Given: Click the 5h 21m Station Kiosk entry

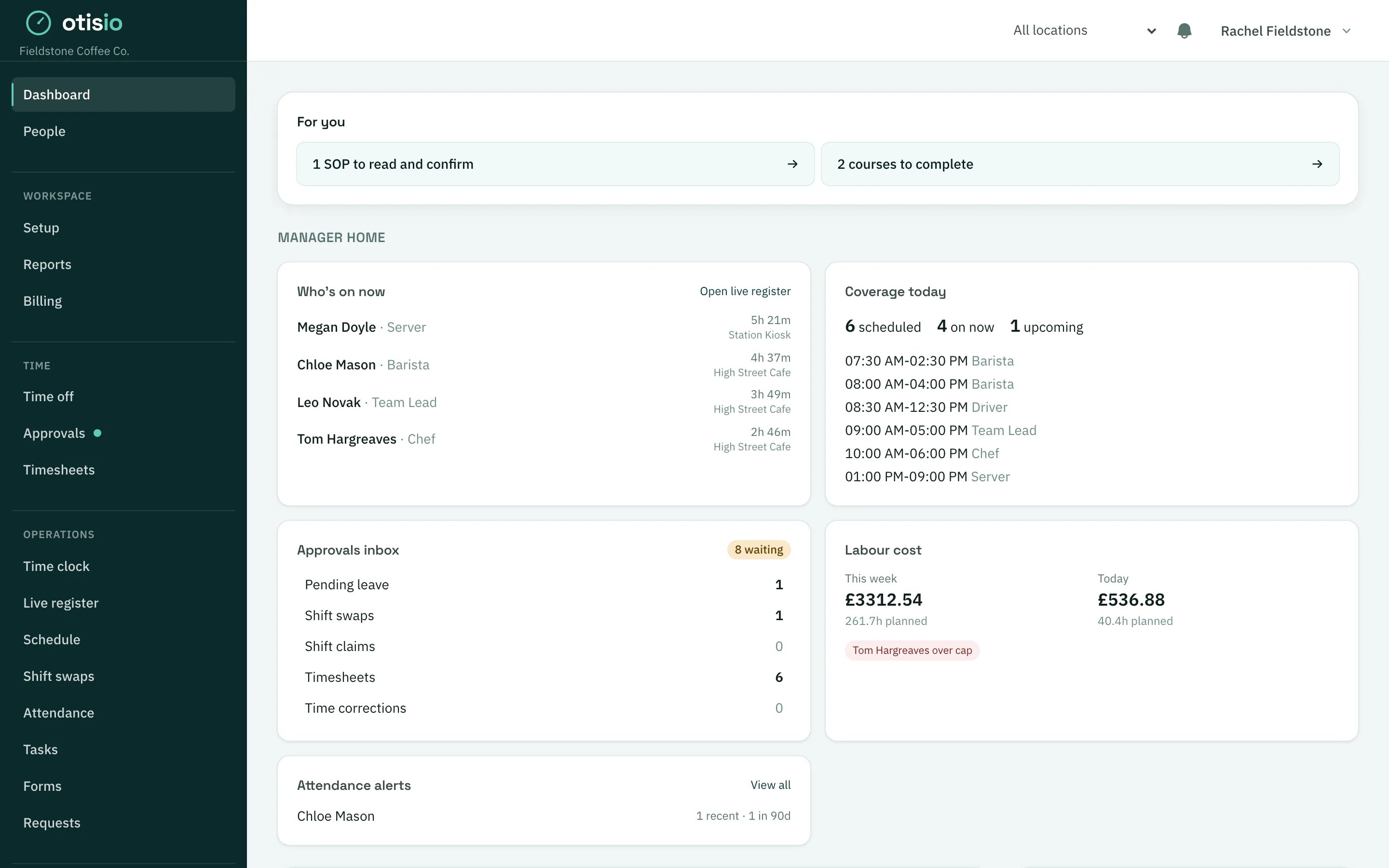Looking at the screenshot, I should (759, 327).
